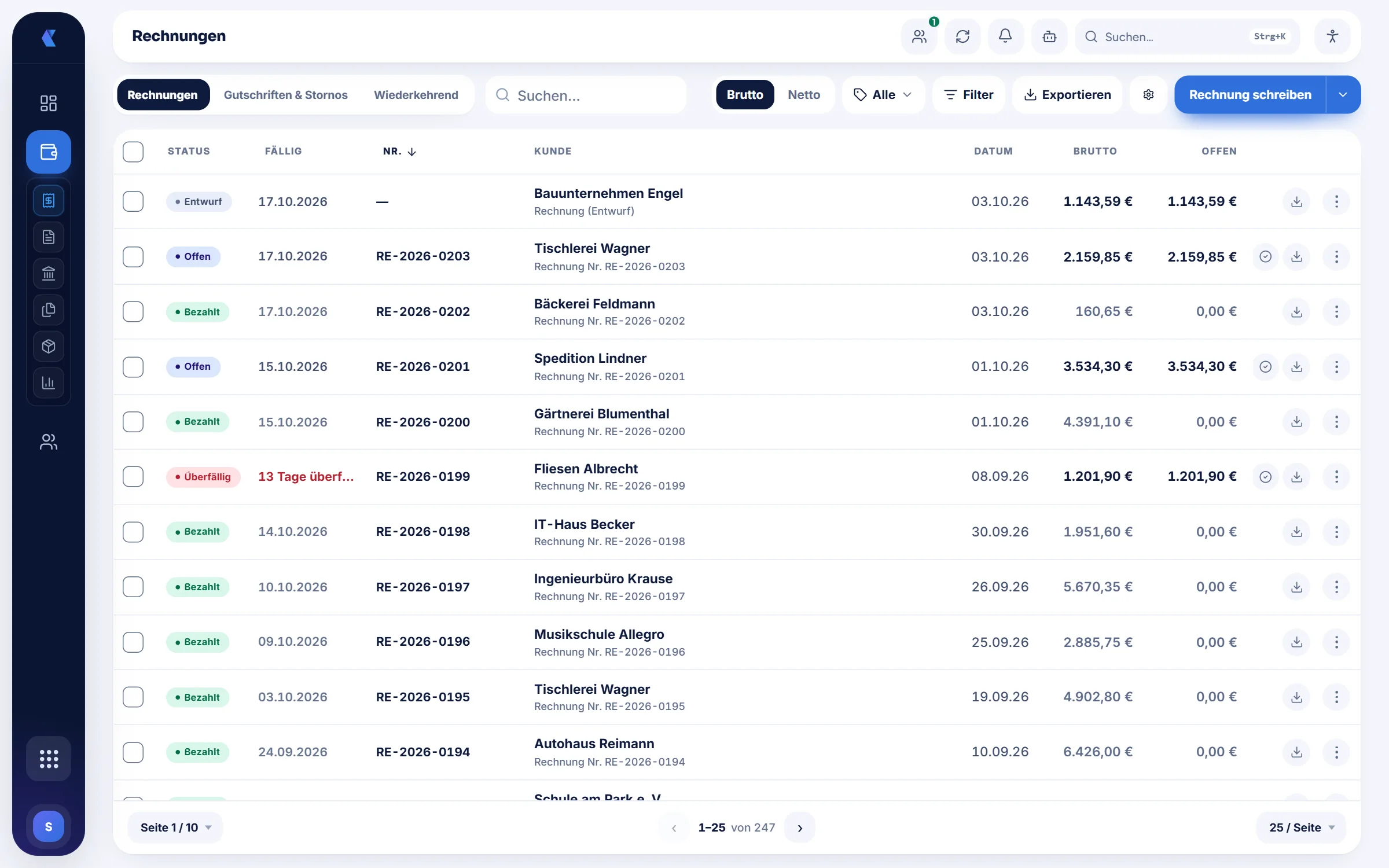
Task: Open the Filter button
Action: coord(968,94)
